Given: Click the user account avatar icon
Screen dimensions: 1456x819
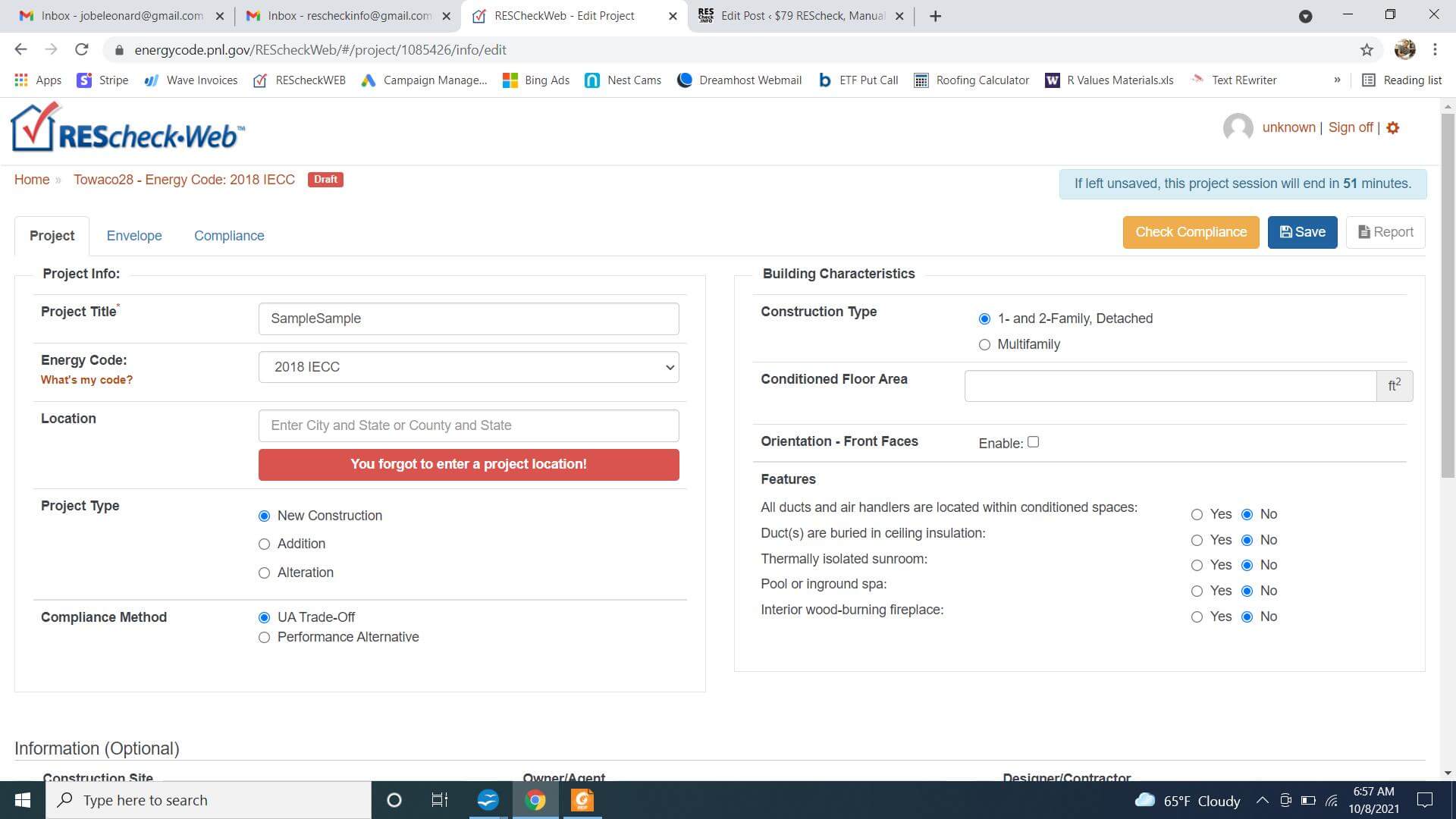Looking at the screenshot, I should coord(1238,128).
